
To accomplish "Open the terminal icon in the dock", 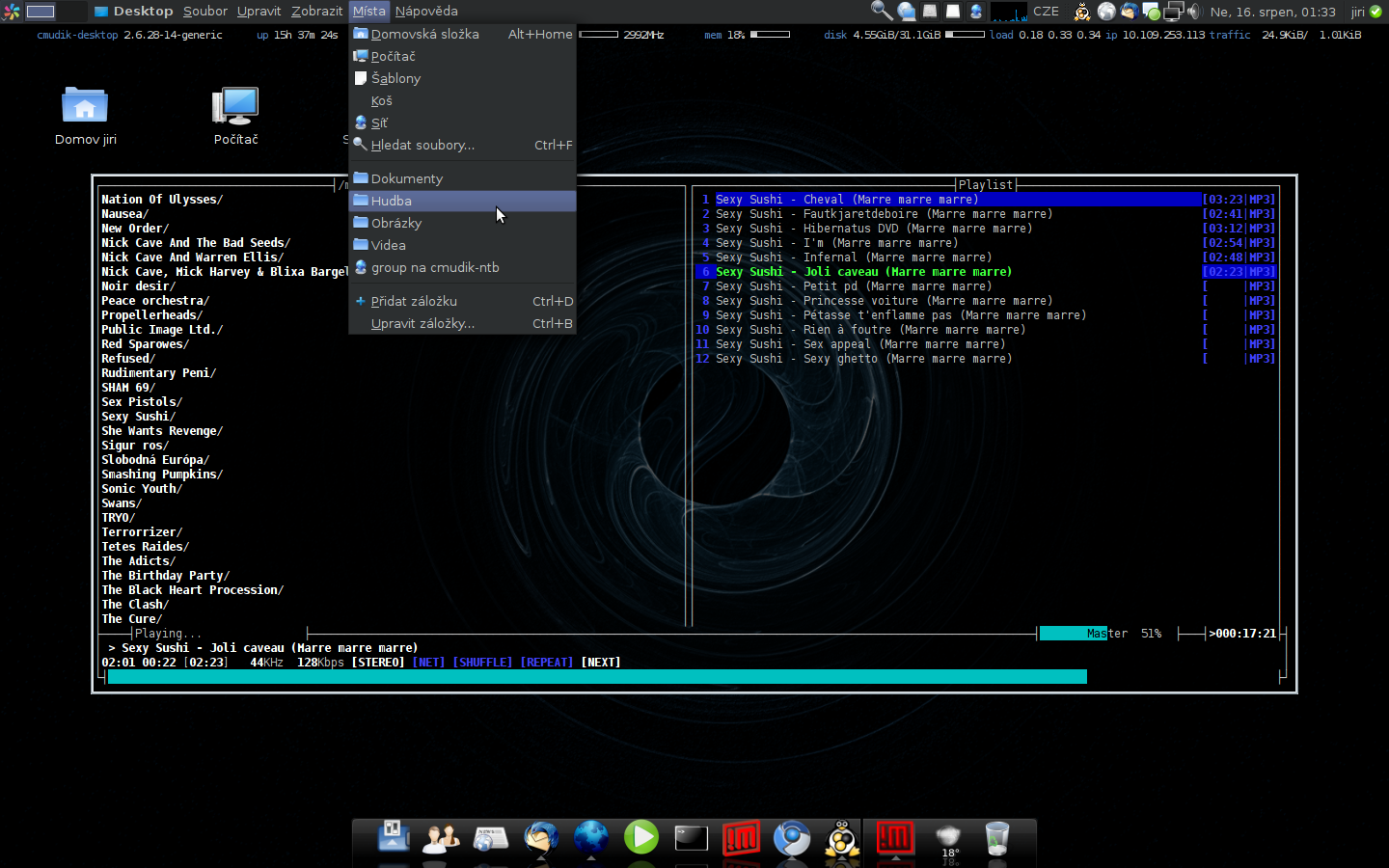I will [x=691, y=838].
